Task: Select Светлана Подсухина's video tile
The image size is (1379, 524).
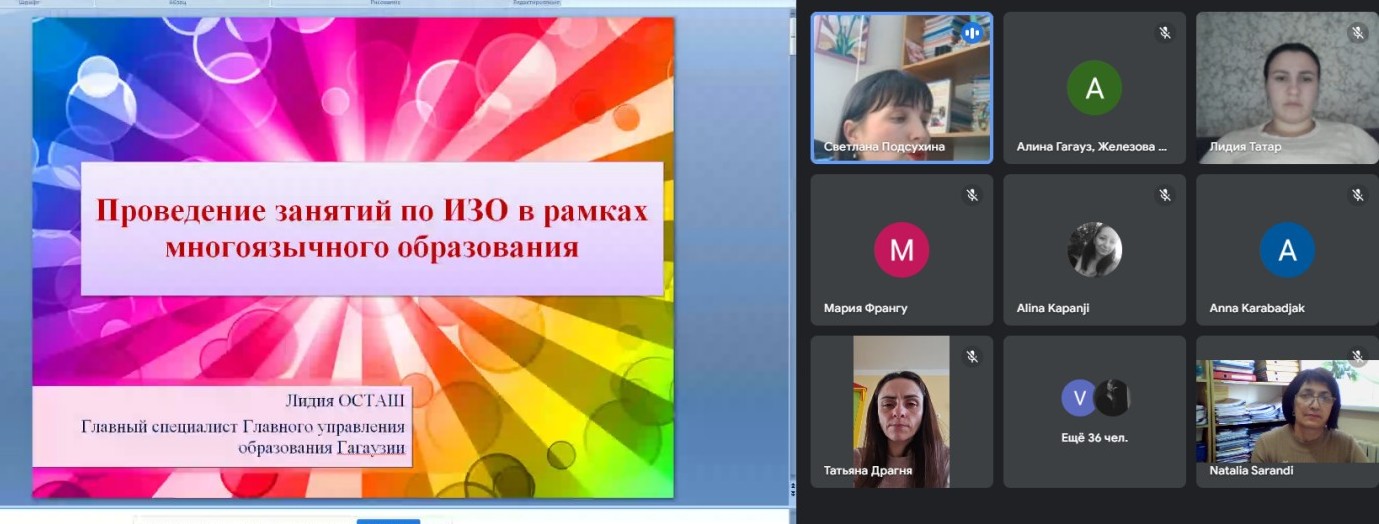Action: [901, 87]
